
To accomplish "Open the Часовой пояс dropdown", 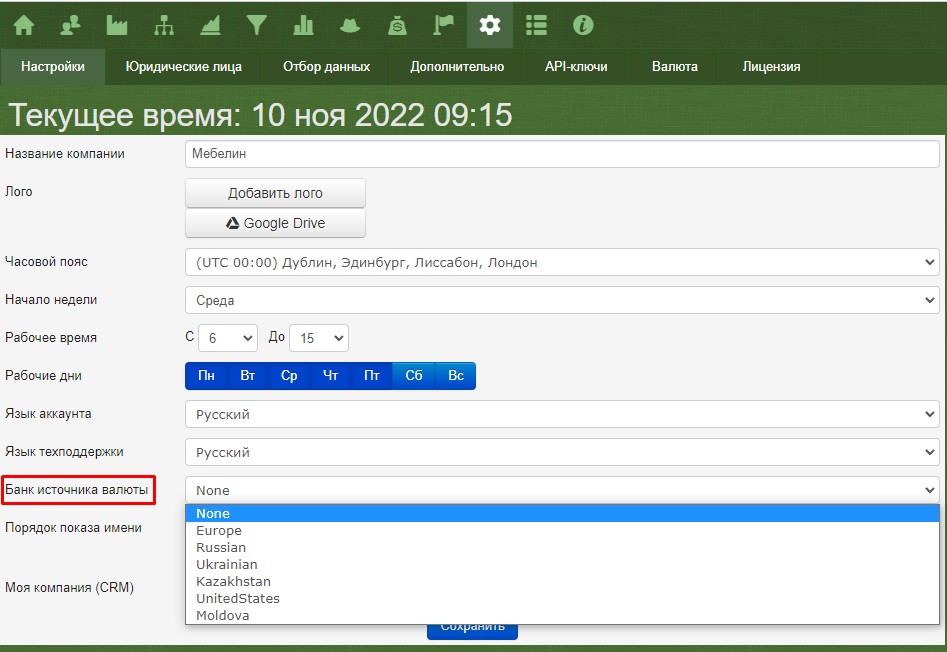I will 562,263.
